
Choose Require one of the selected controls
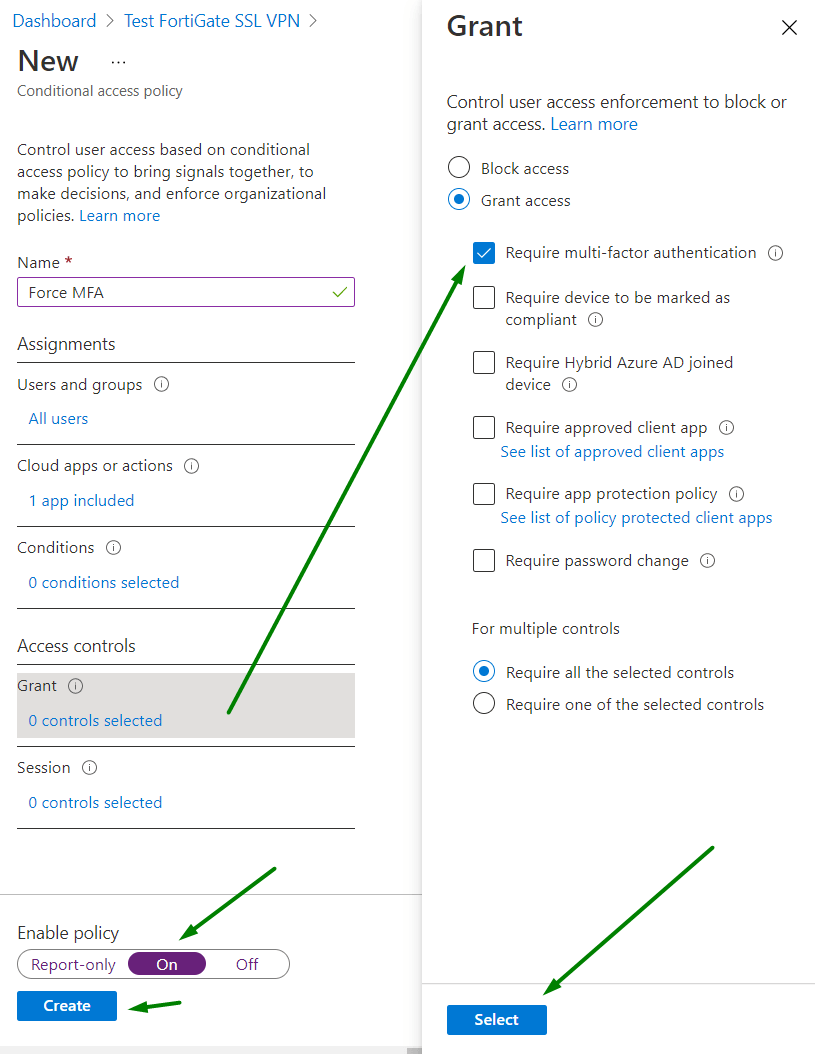pyautogui.click(x=484, y=704)
